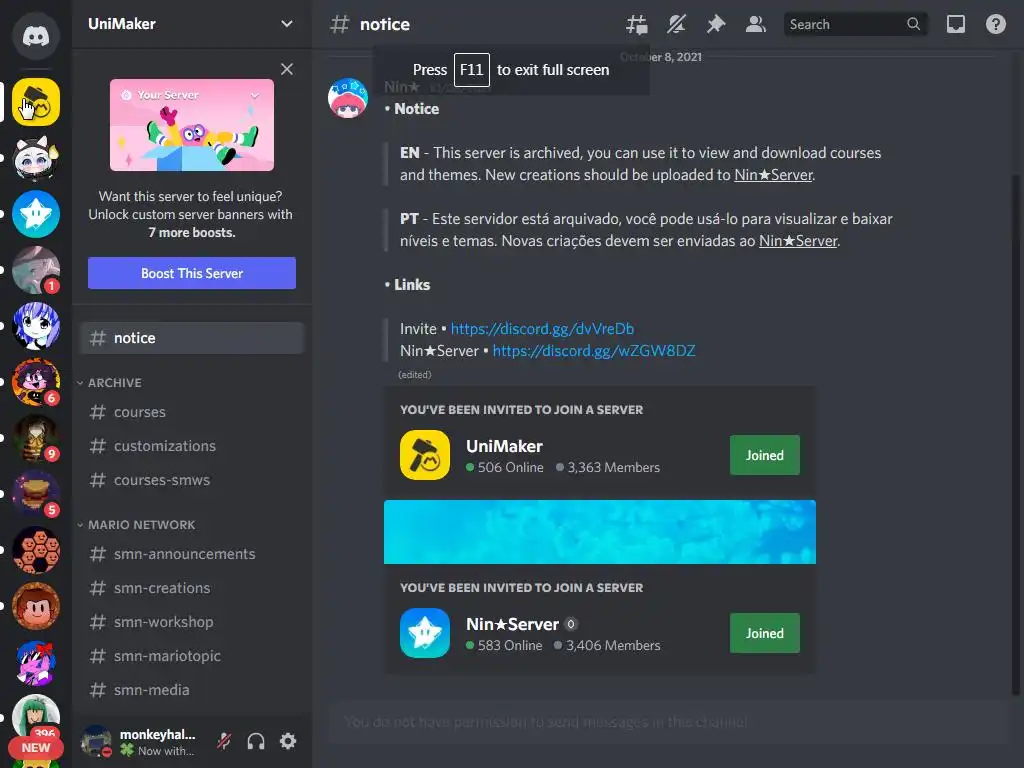Click the UniMaker invite server icon
This screenshot has width=1024, height=768.
(425, 455)
